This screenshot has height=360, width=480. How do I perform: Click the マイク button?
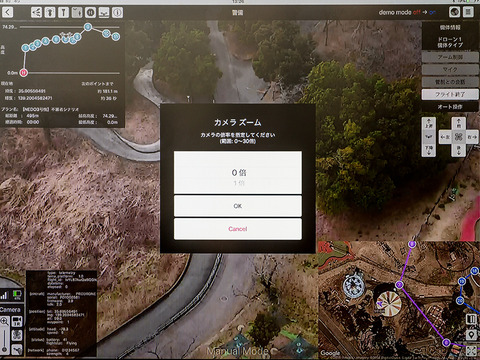(450, 69)
